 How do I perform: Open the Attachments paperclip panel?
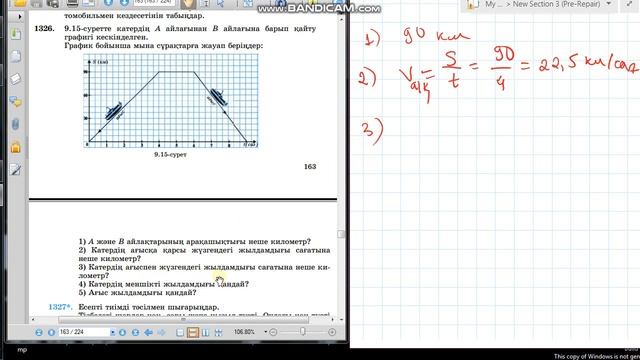[x=16, y=124]
